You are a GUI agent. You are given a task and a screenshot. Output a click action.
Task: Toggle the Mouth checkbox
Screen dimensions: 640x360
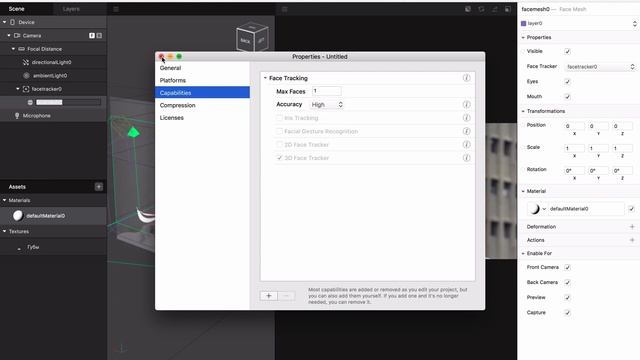pyautogui.click(x=567, y=97)
